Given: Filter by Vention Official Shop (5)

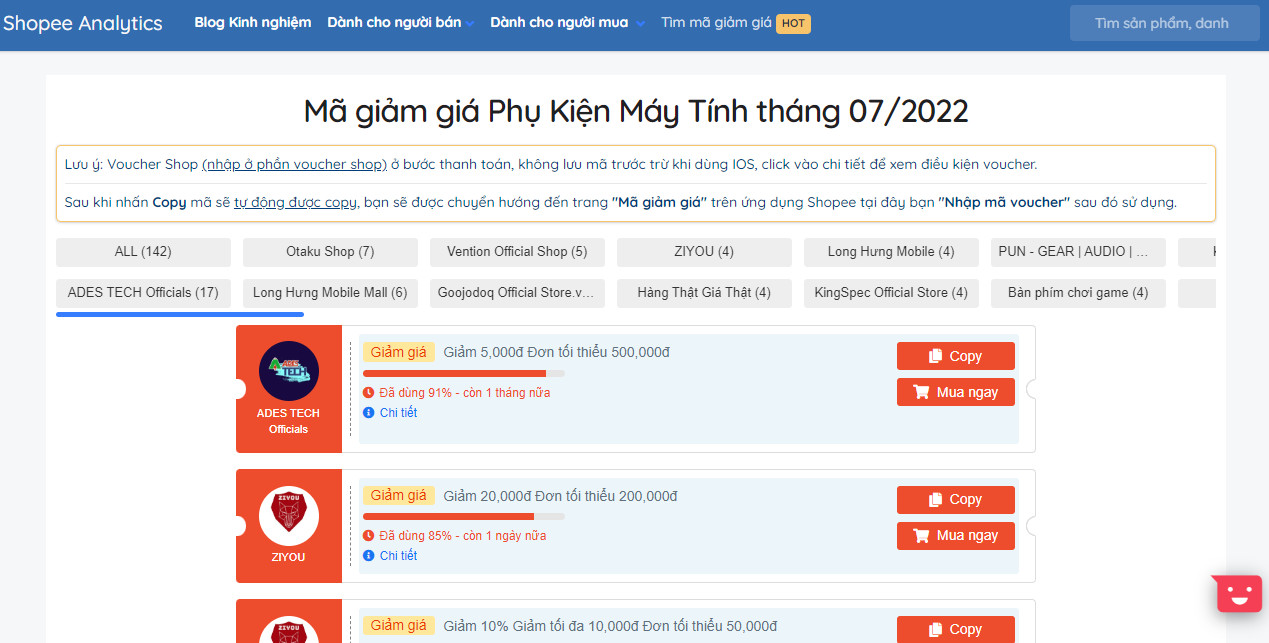Looking at the screenshot, I should point(517,252).
